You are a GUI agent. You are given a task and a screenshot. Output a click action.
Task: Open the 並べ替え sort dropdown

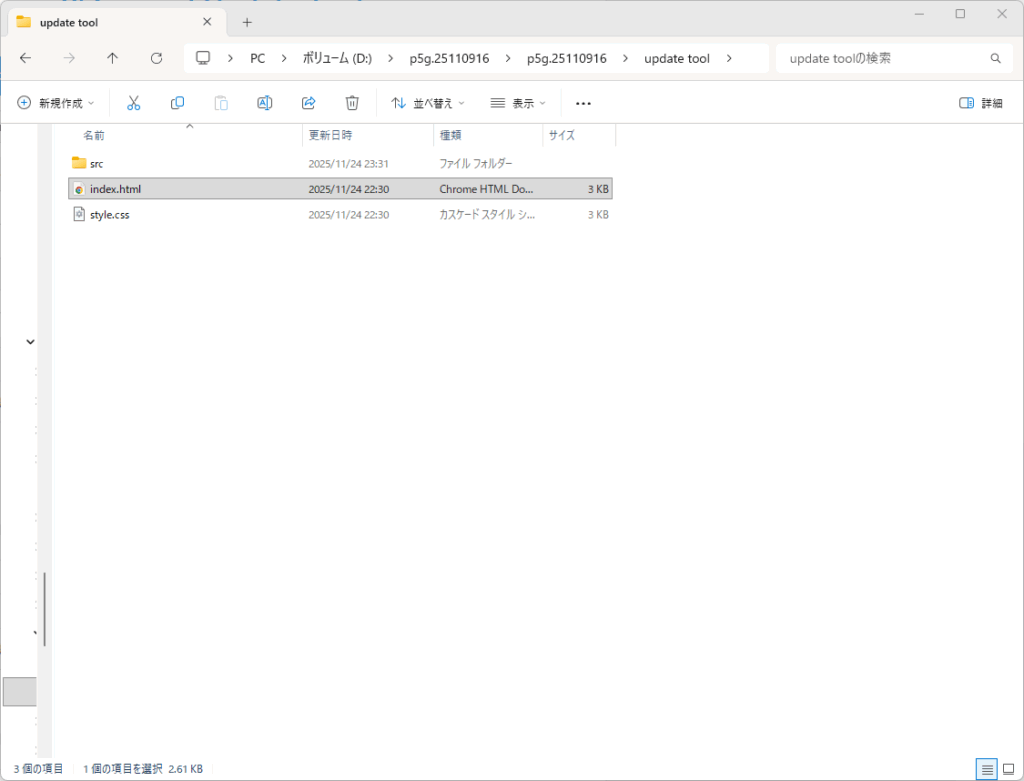[428, 103]
